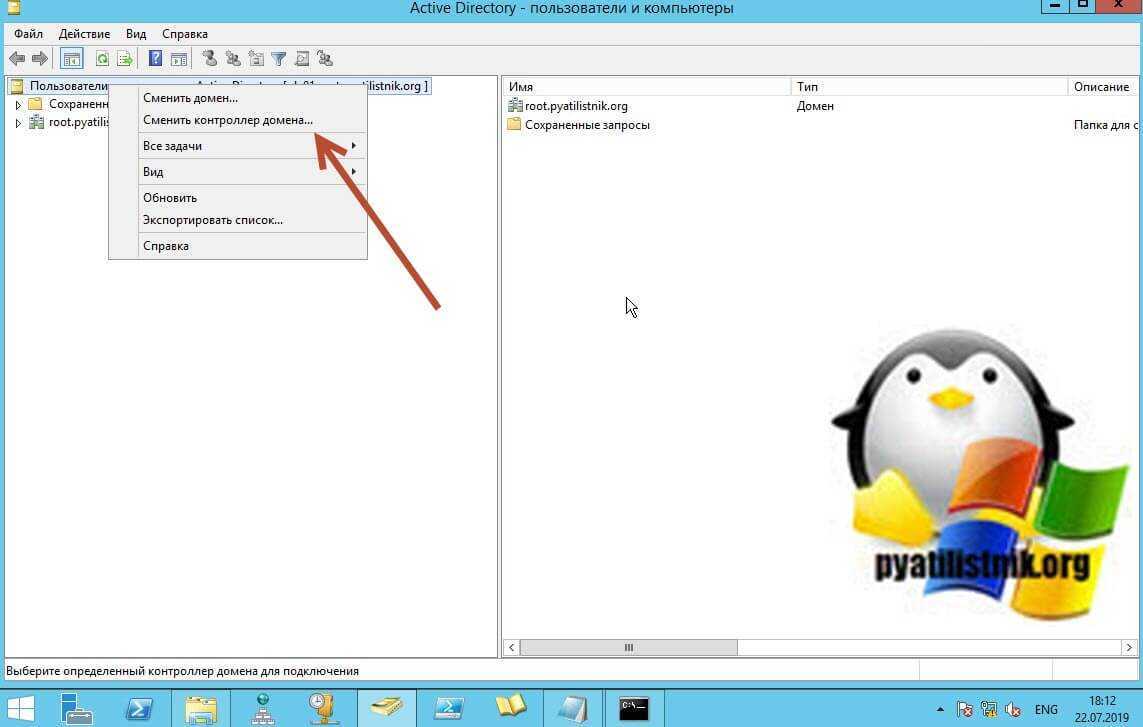
Task: Expand the root.pyatilistnik.org tree node
Action: (x=18, y=123)
